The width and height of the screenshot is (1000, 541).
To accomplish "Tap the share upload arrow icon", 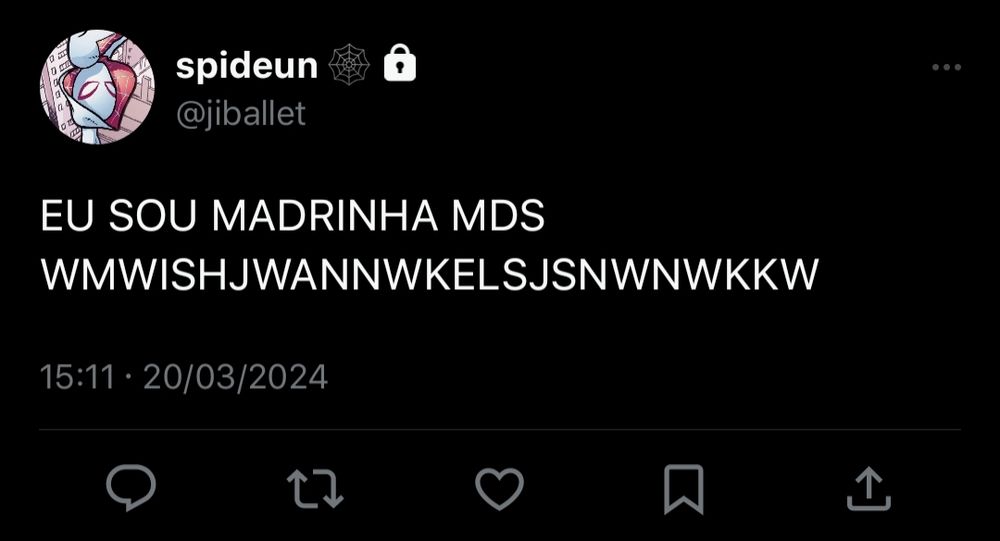I will pyautogui.click(x=868, y=489).
